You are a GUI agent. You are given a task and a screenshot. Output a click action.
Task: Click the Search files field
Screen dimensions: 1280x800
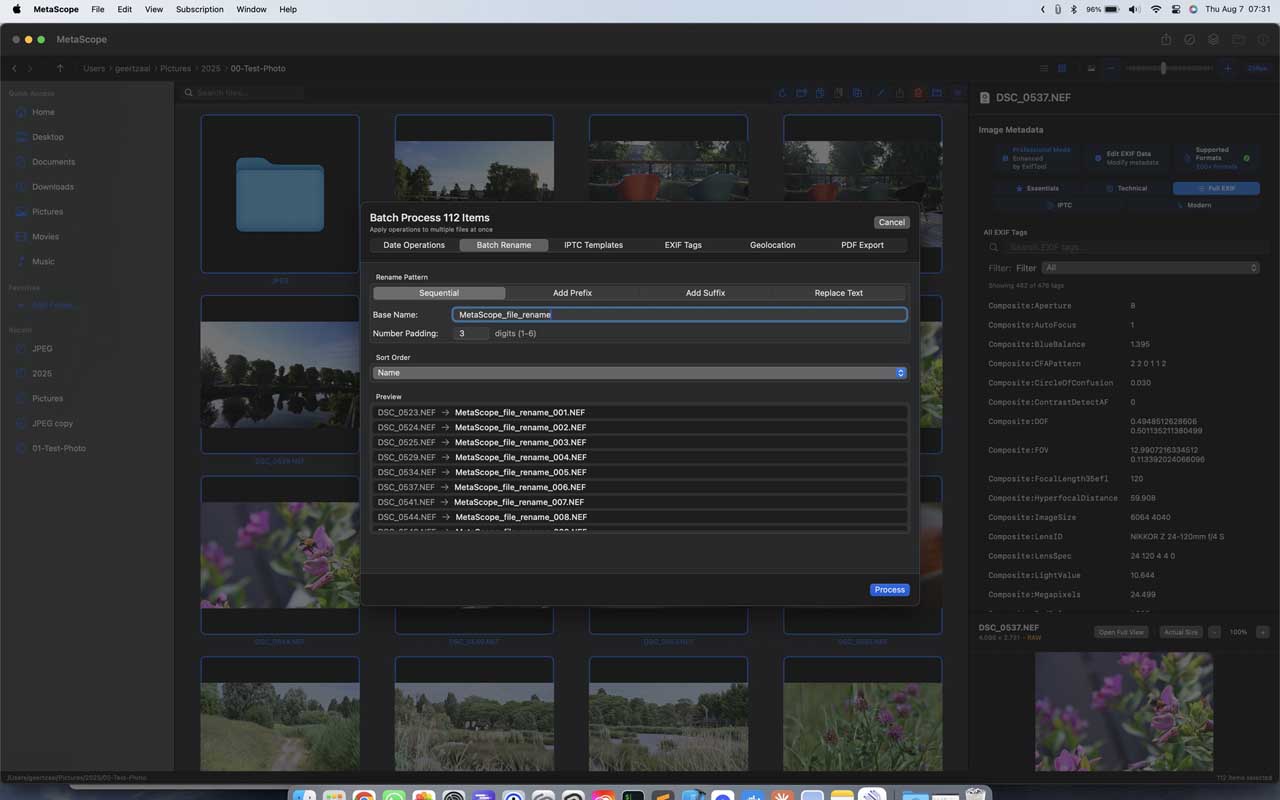point(243,93)
